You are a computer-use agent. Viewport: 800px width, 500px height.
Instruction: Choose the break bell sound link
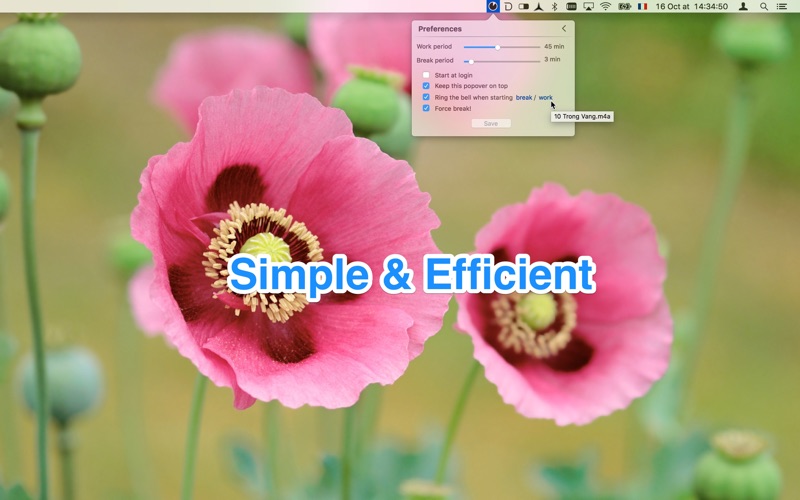pyautogui.click(x=524, y=97)
